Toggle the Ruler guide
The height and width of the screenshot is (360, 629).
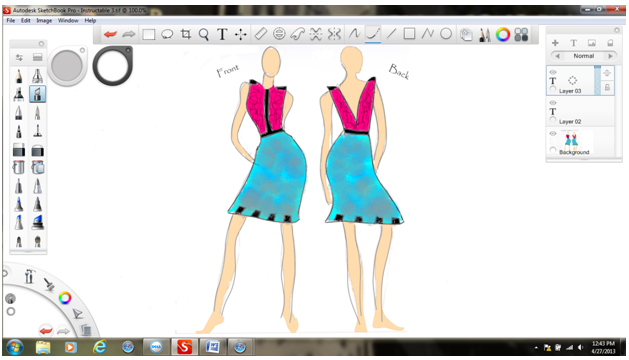tap(261, 35)
